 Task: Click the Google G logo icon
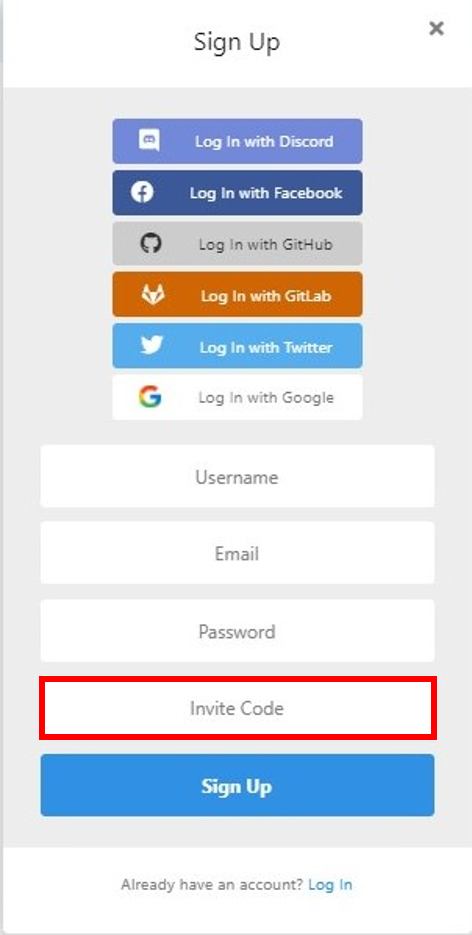pyautogui.click(x=150, y=397)
